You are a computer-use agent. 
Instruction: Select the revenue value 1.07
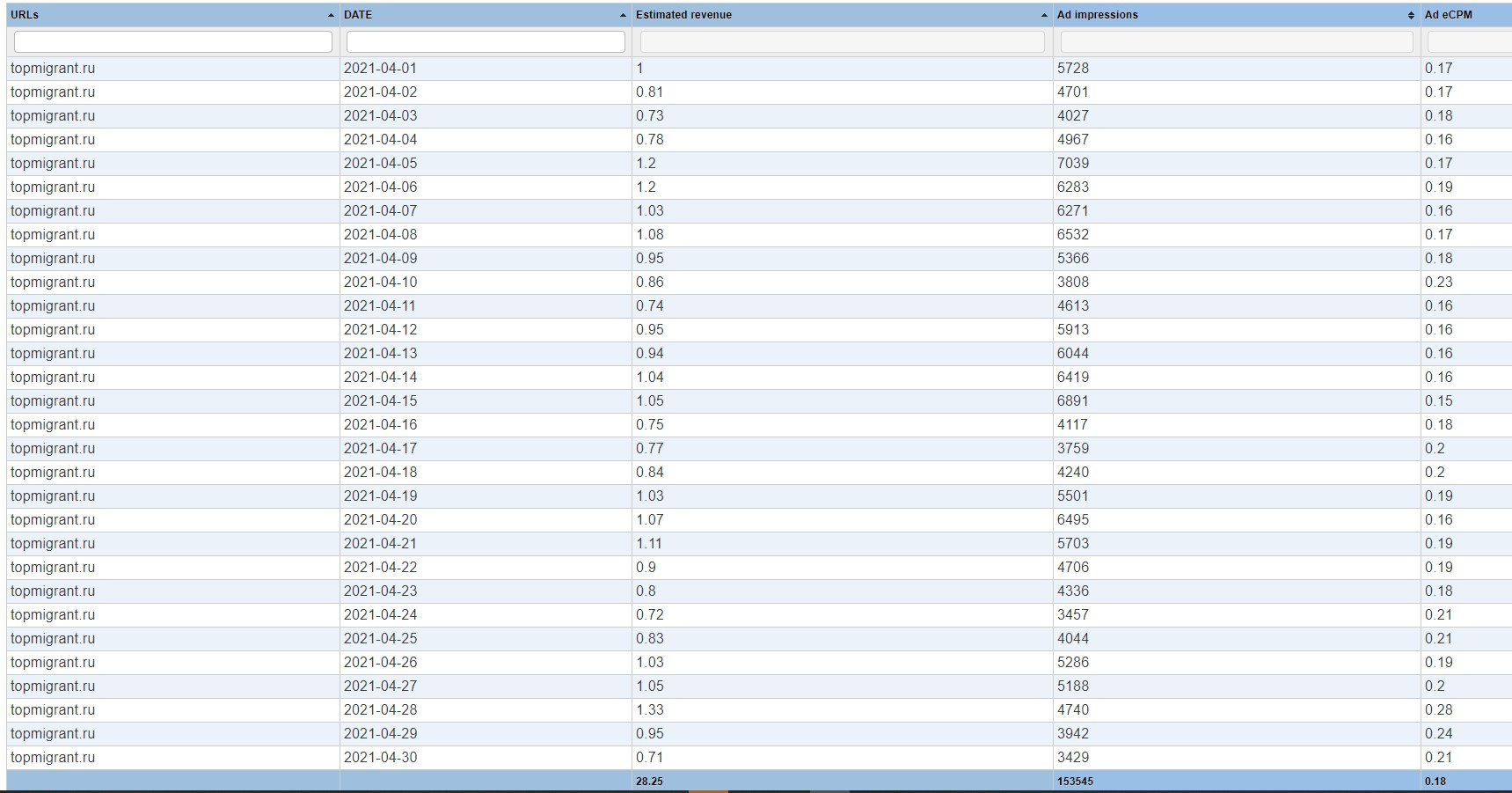pos(650,520)
